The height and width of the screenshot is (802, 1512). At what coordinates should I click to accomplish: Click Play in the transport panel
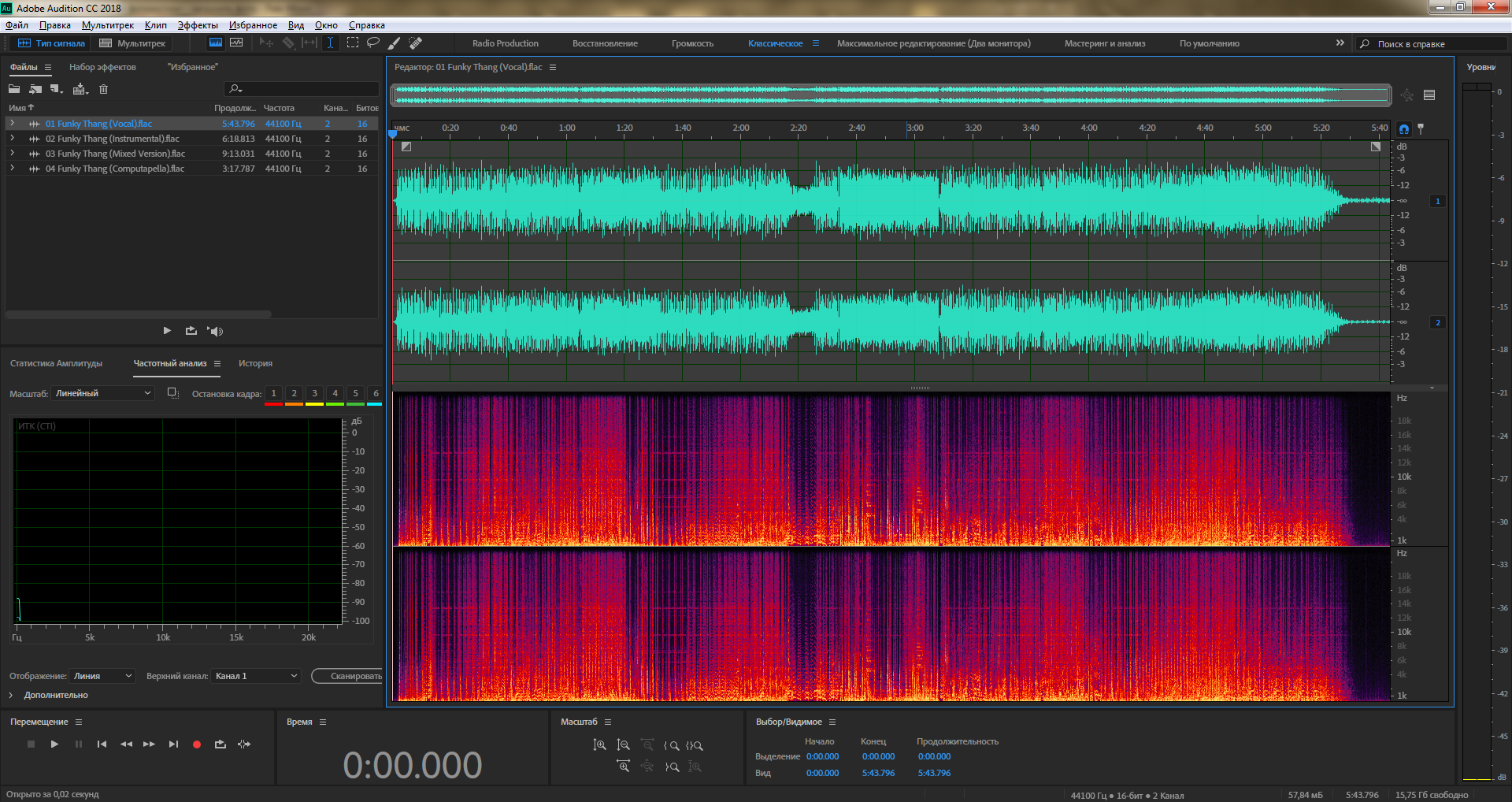coord(54,744)
